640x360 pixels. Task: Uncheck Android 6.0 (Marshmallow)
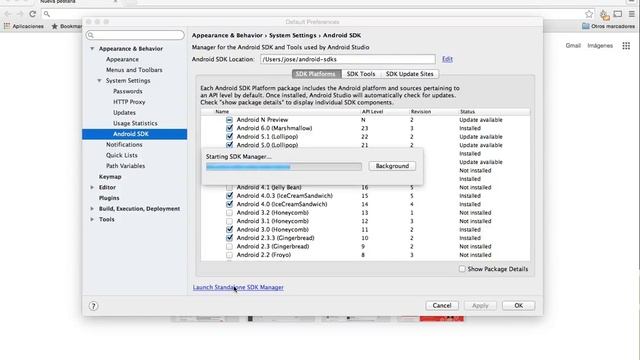click(229, 128)
